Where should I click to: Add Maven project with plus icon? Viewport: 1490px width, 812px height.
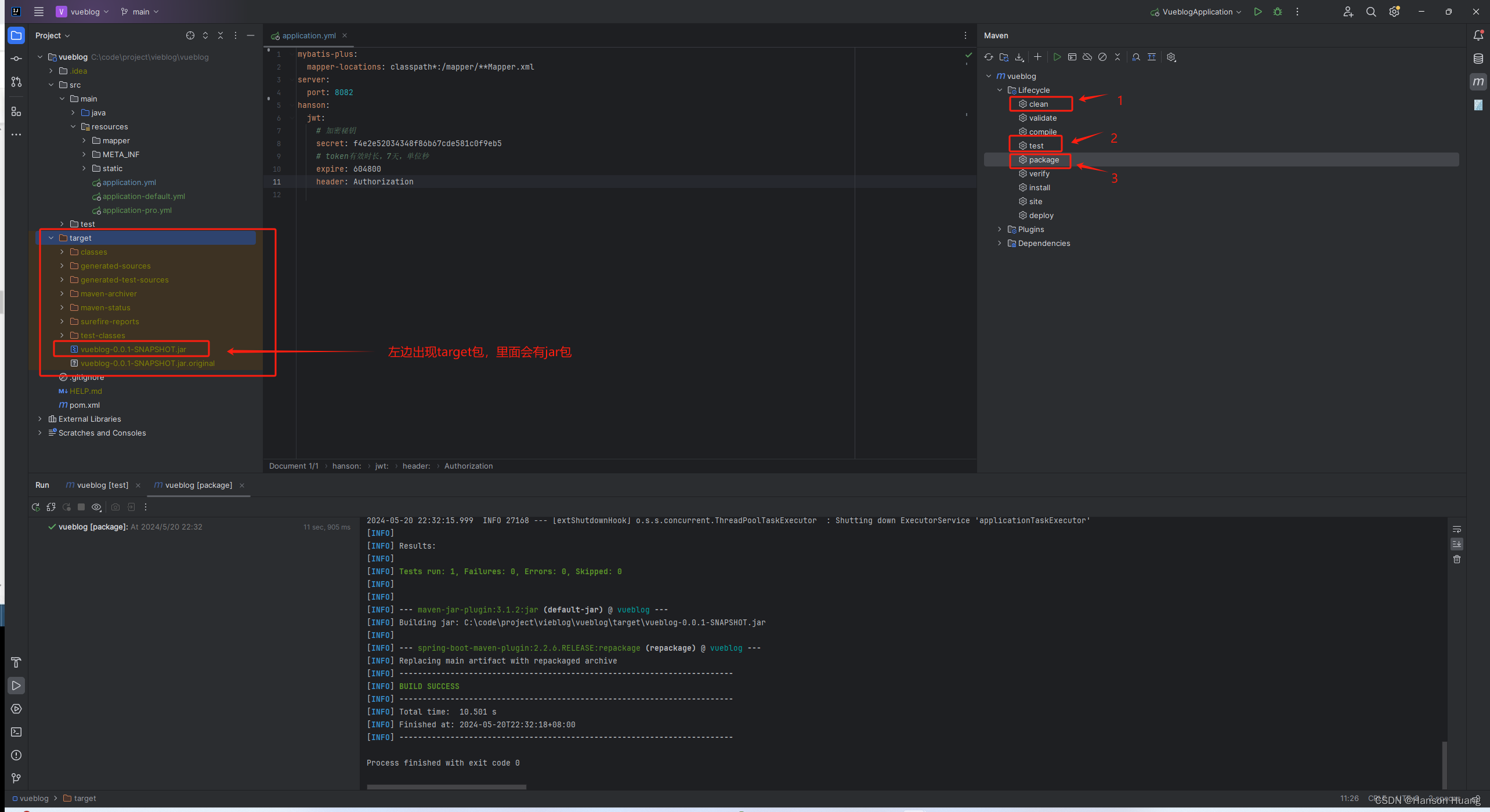click(1037, 57)
